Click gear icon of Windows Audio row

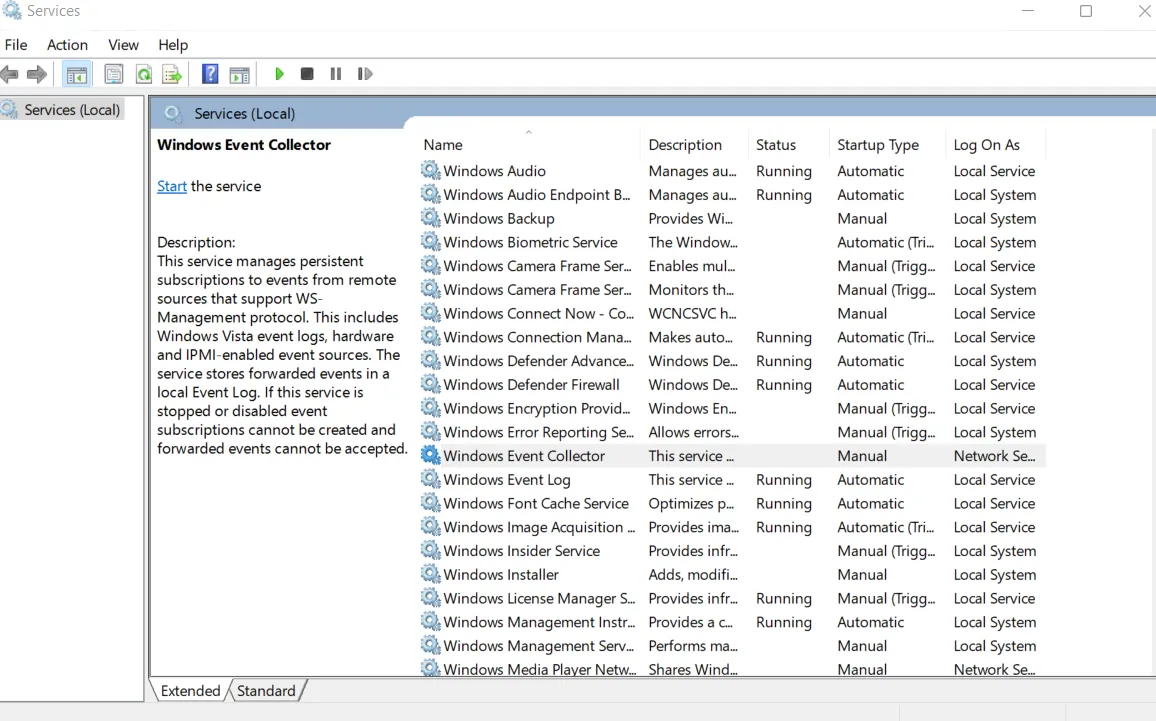(431, 171)
